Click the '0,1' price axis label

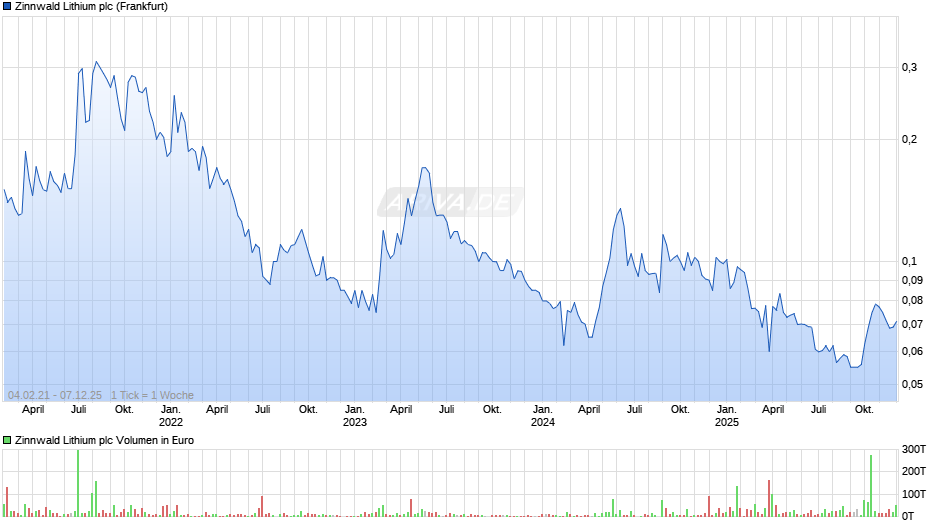coord(909,261)
